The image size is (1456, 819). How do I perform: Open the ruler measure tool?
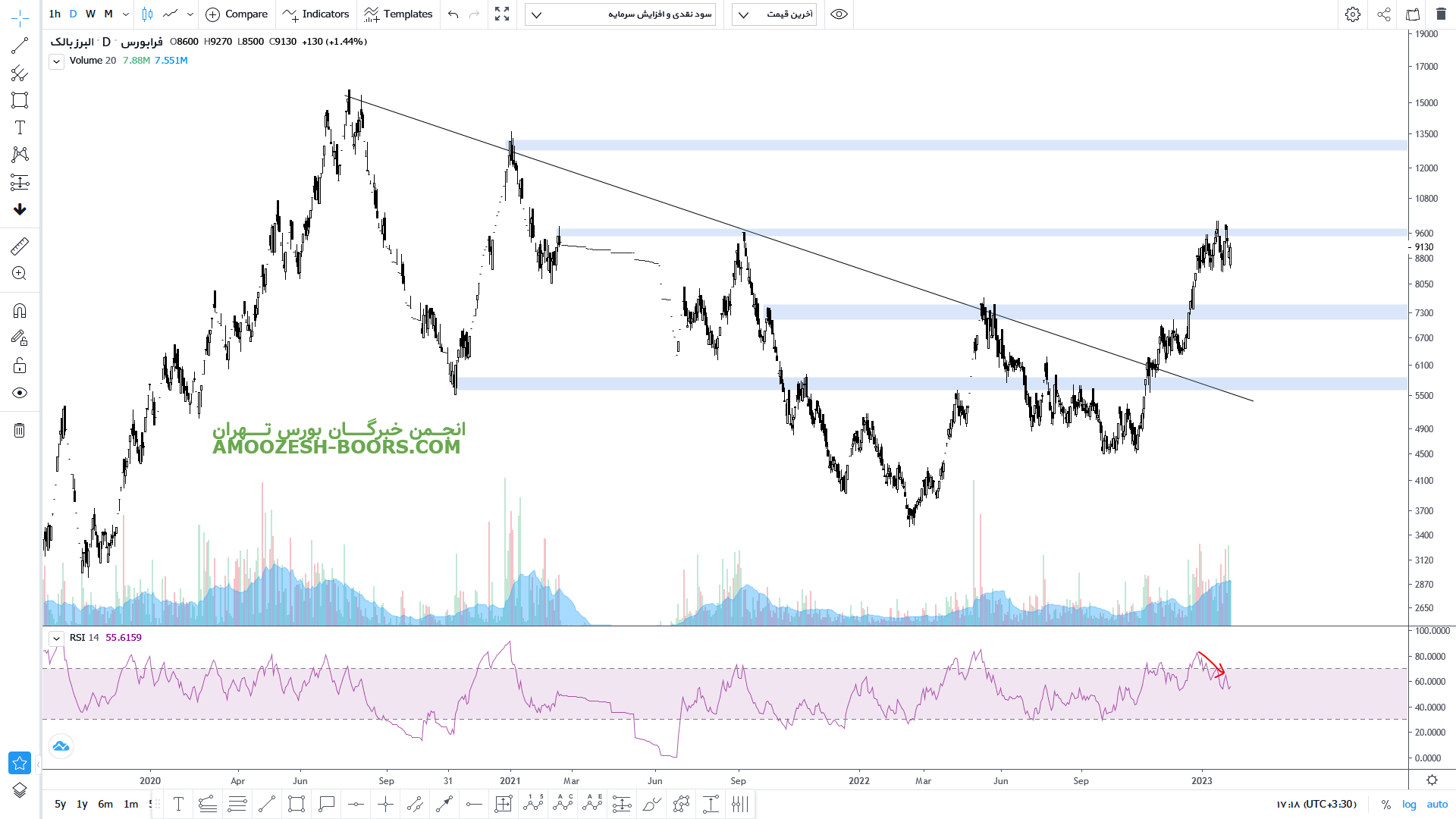tap(20, 246)
